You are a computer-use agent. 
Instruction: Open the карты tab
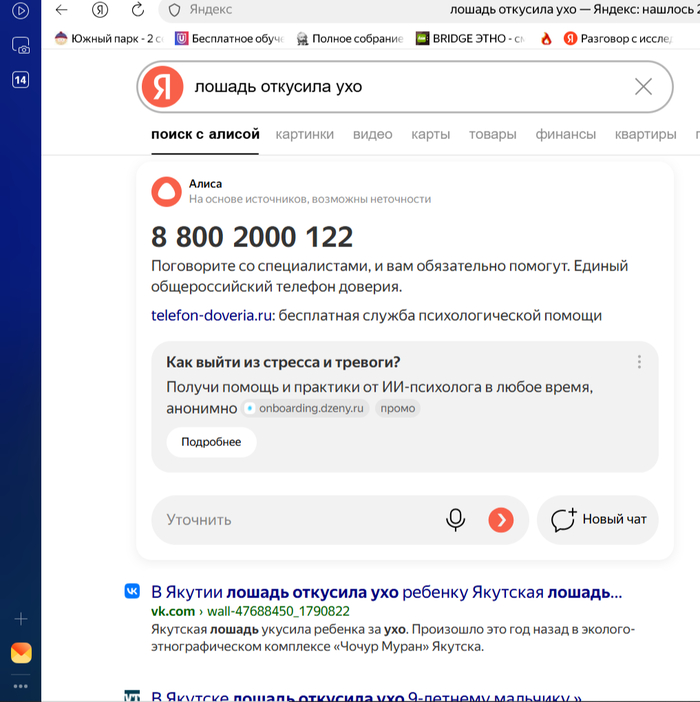pyautogui.click(x=430, y=134)
